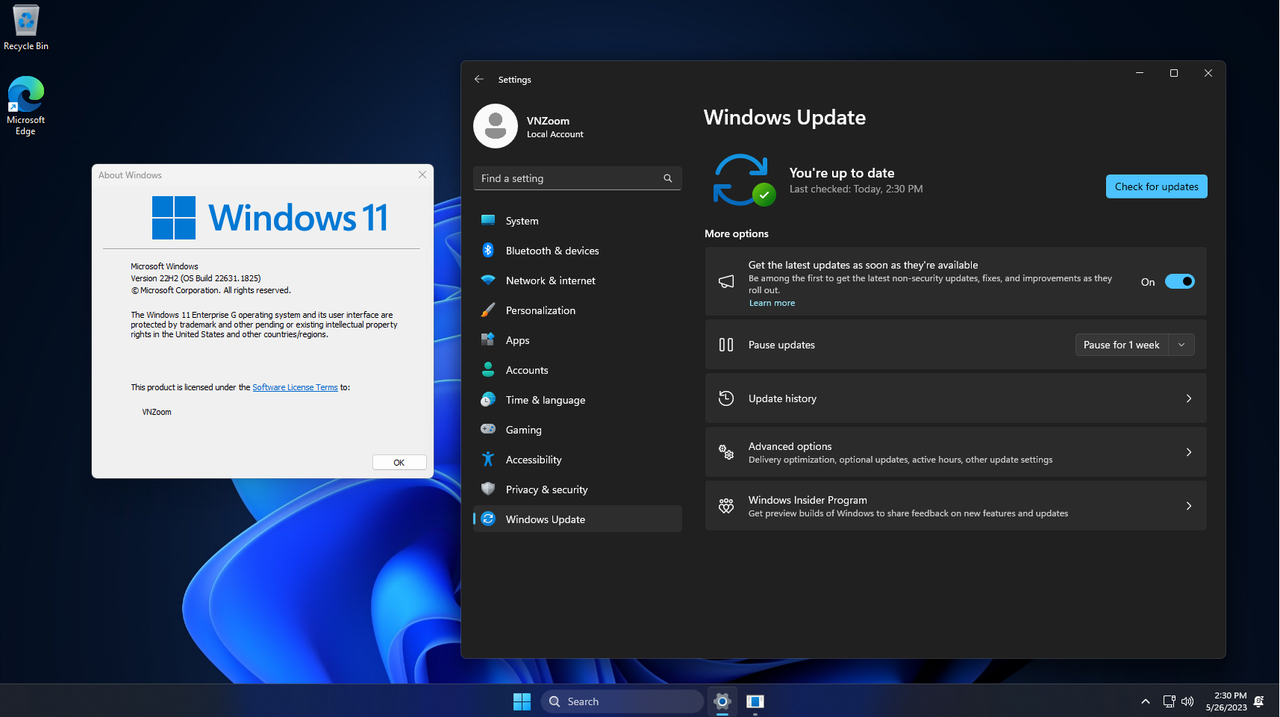Image resolution: width=1280 pixels, height=717 pixels.
Task: Expand Update history chevron
Action: click(1188, 398)
